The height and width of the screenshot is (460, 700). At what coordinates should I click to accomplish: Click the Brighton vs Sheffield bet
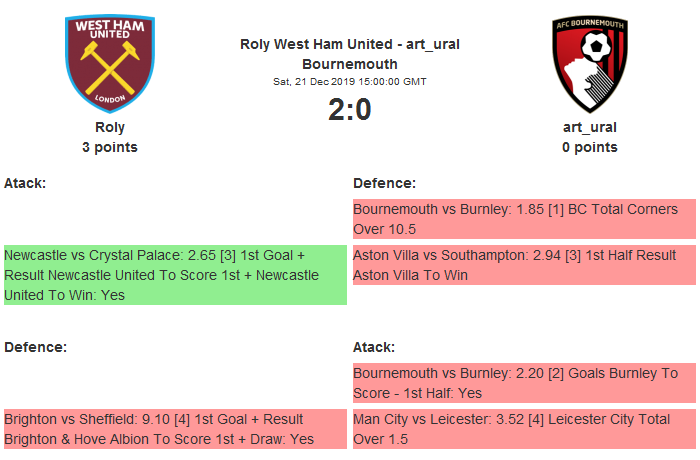pyautogui.click(x=175, y=429)
